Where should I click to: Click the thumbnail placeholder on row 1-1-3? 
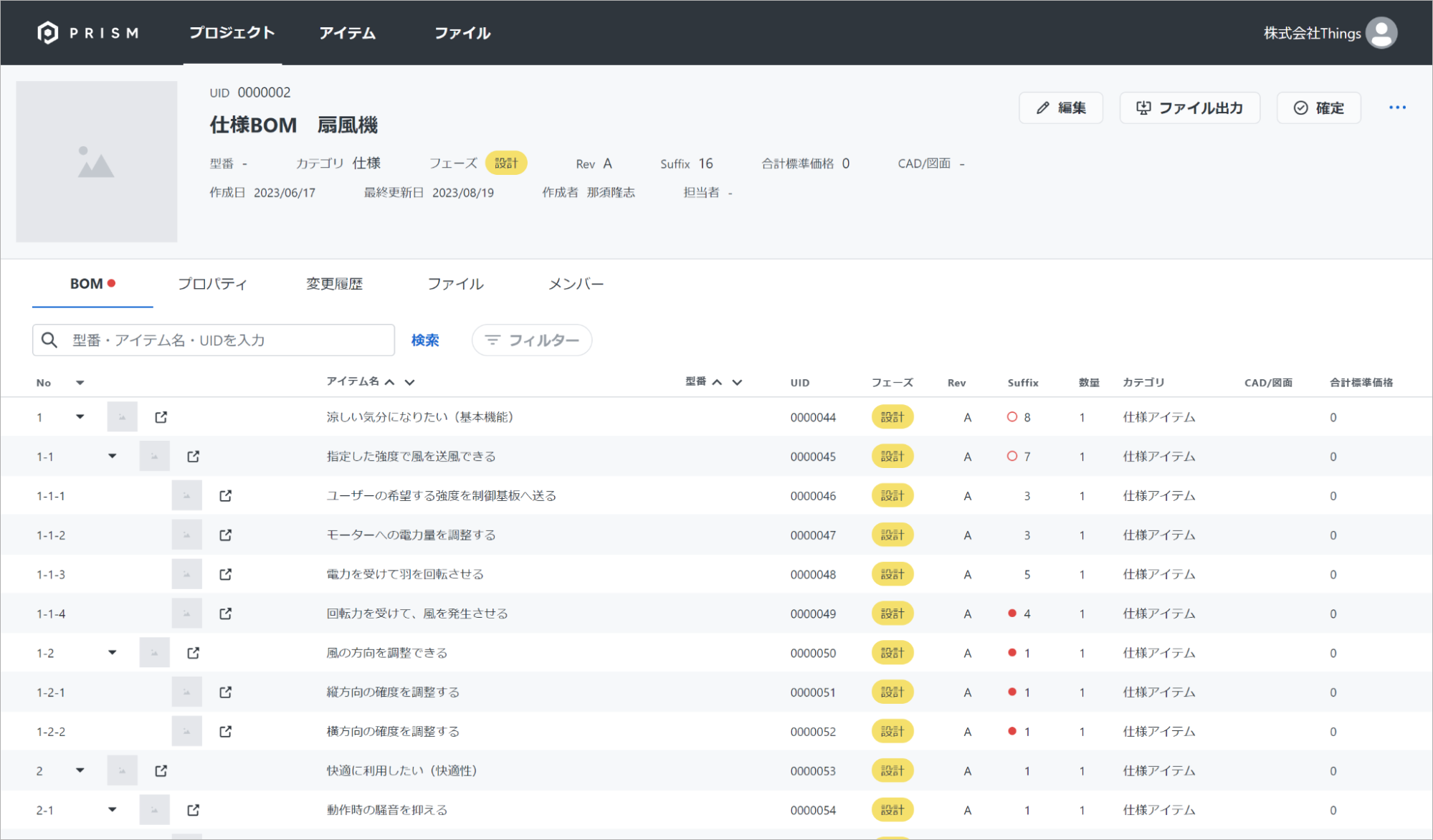click(186, 573)
